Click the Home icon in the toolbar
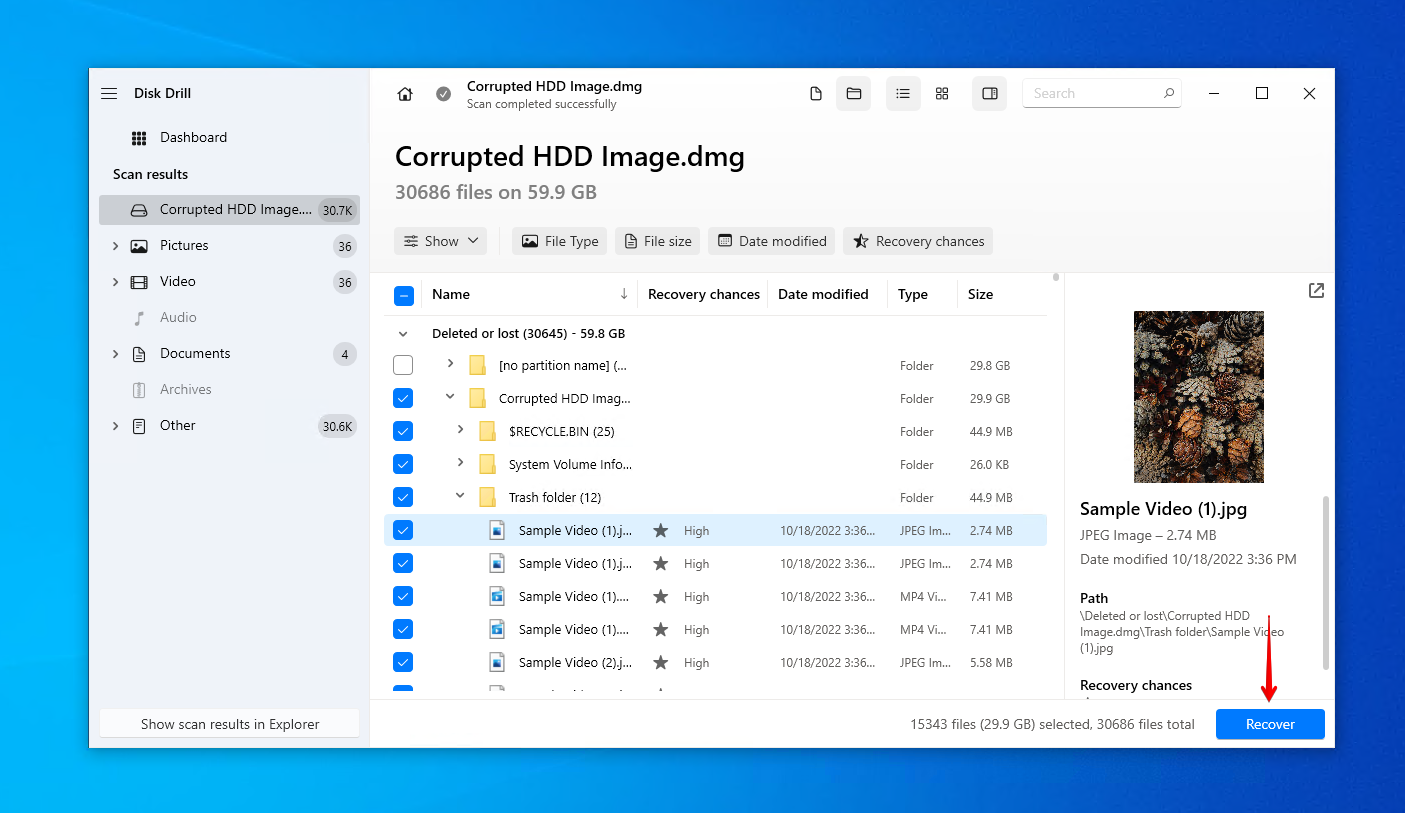 405,94
